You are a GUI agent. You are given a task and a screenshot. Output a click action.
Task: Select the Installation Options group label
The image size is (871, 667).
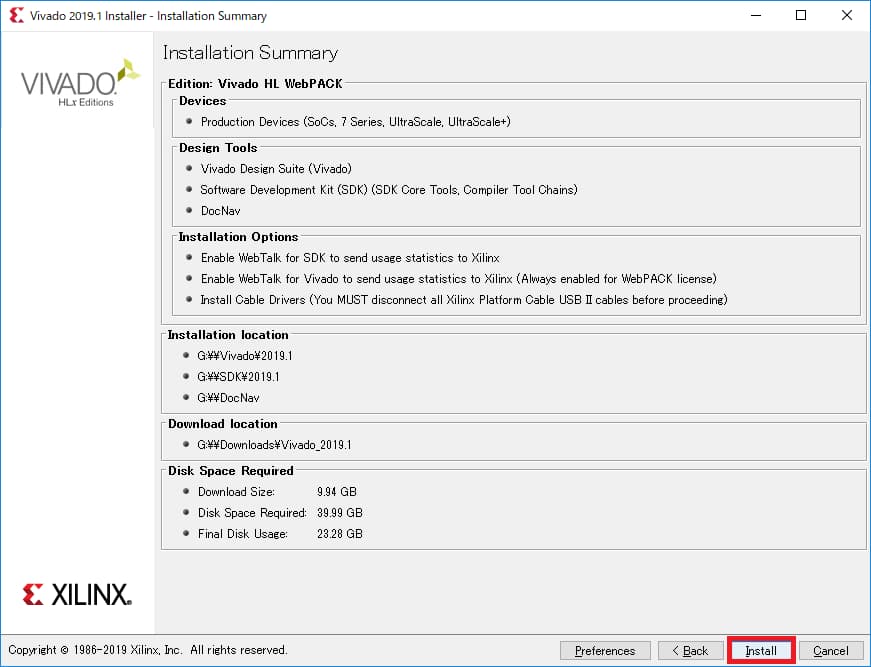238,237
